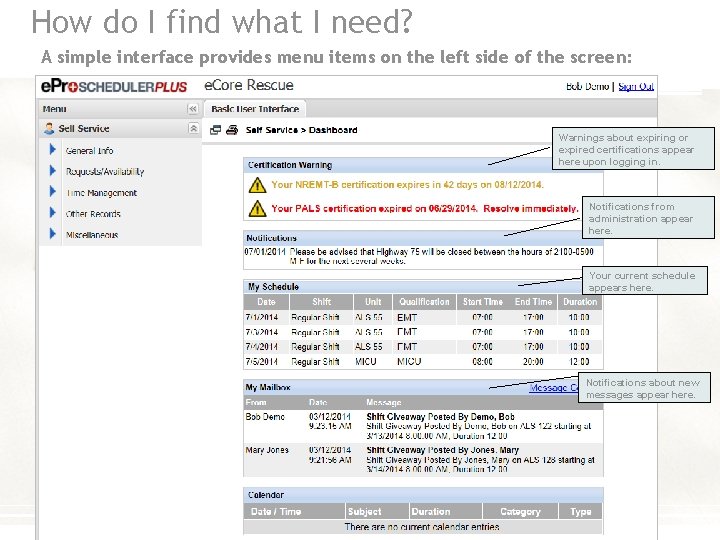Click the 7/1/2014 schedule date cell
The image size is (720, 540).
pos(261,317)
